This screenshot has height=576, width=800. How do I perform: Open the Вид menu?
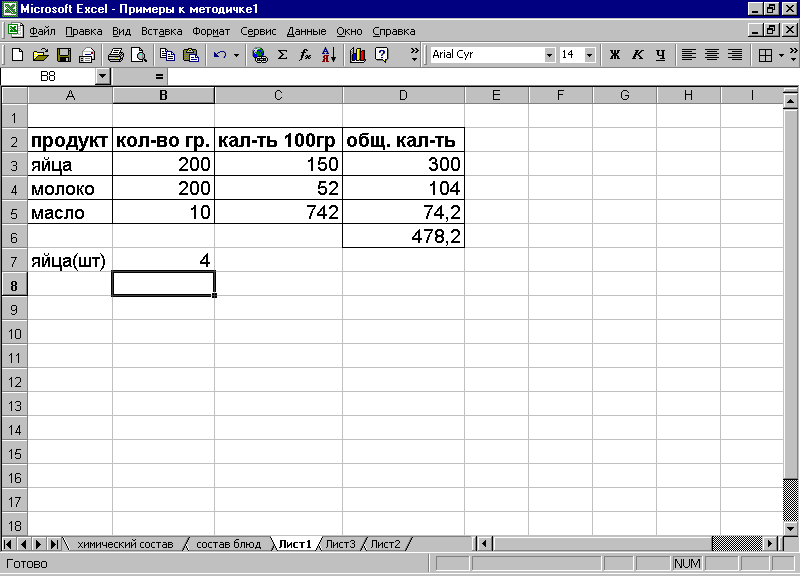[121, 31]
